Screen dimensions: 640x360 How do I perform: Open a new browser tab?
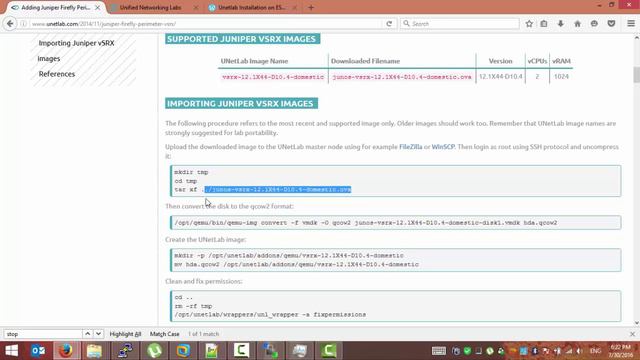[311, 7]
